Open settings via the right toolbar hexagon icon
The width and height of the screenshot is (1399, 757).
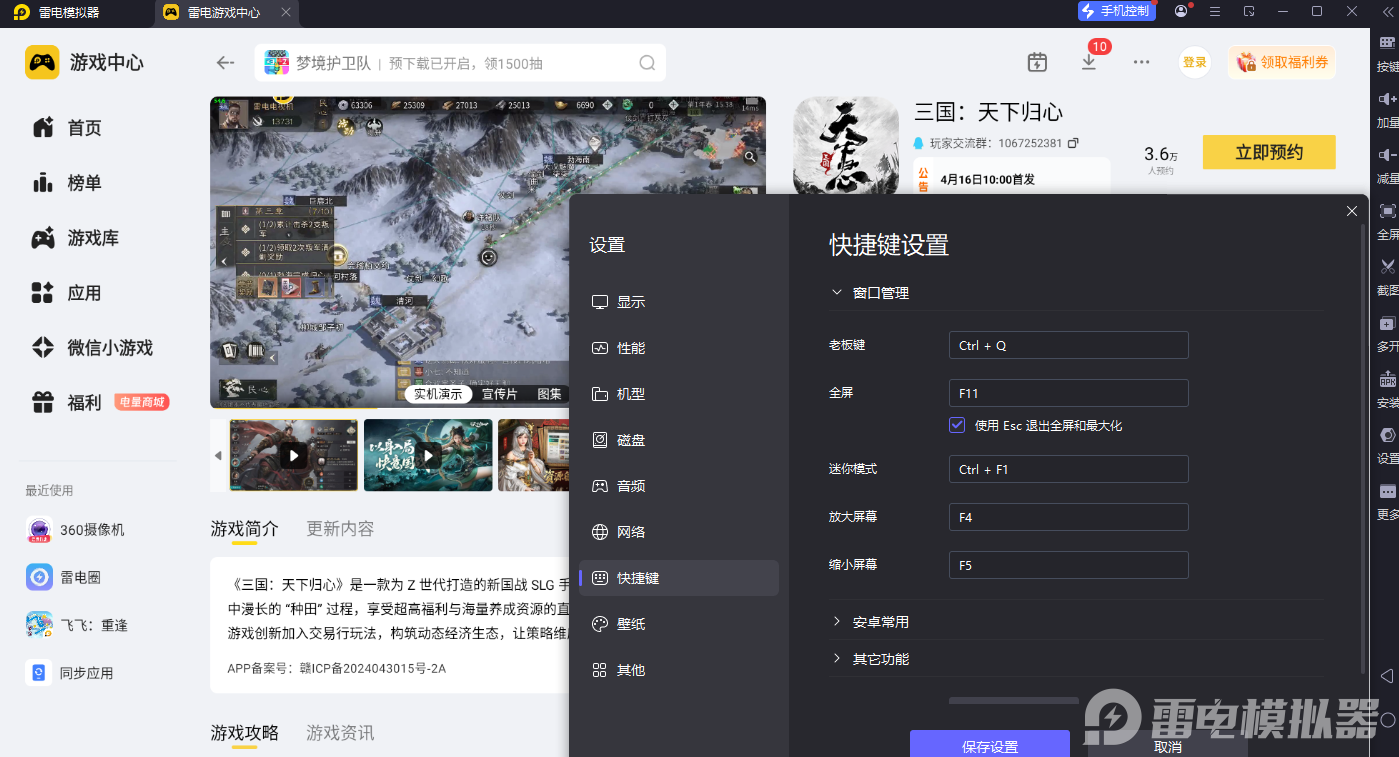[1387, 435]
